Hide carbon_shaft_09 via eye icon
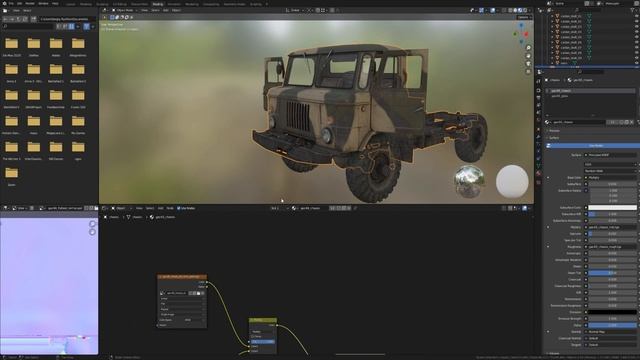Screen dimensions: 640x360 click(637, 58)
